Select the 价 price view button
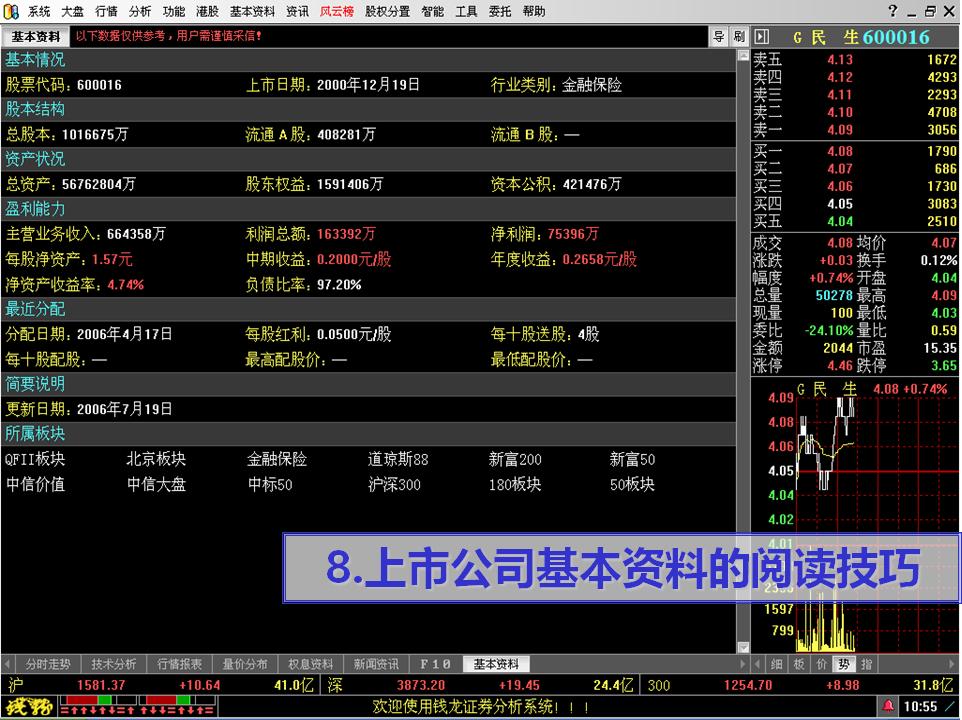This screenshot has width=962, height=720. 822,664
